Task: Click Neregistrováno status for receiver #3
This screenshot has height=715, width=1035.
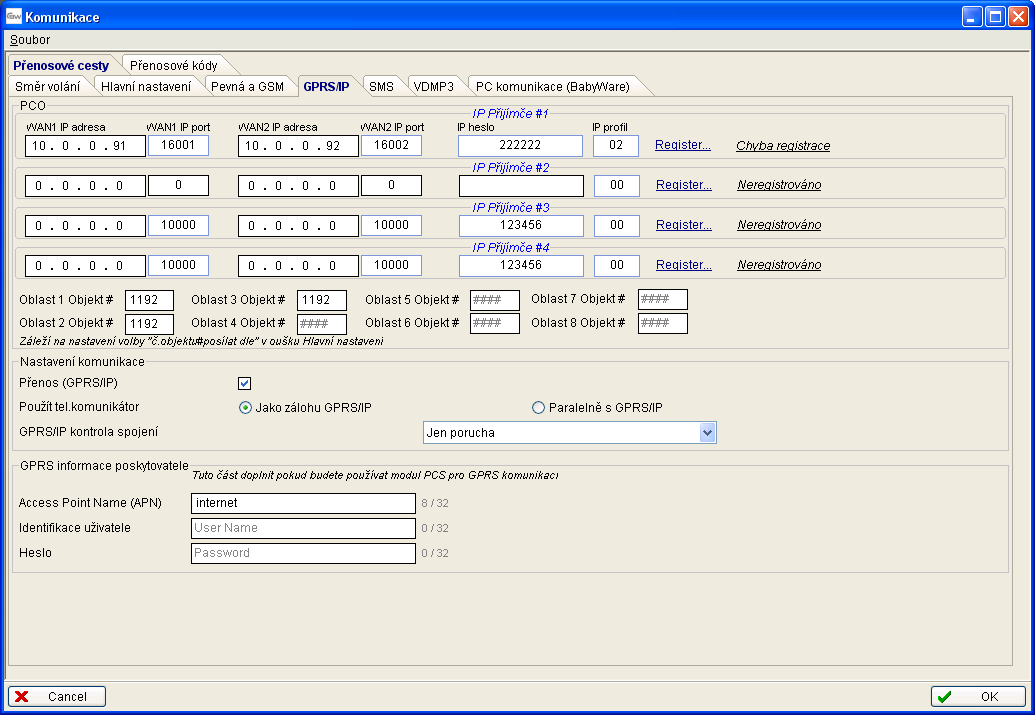Action: 779,225
